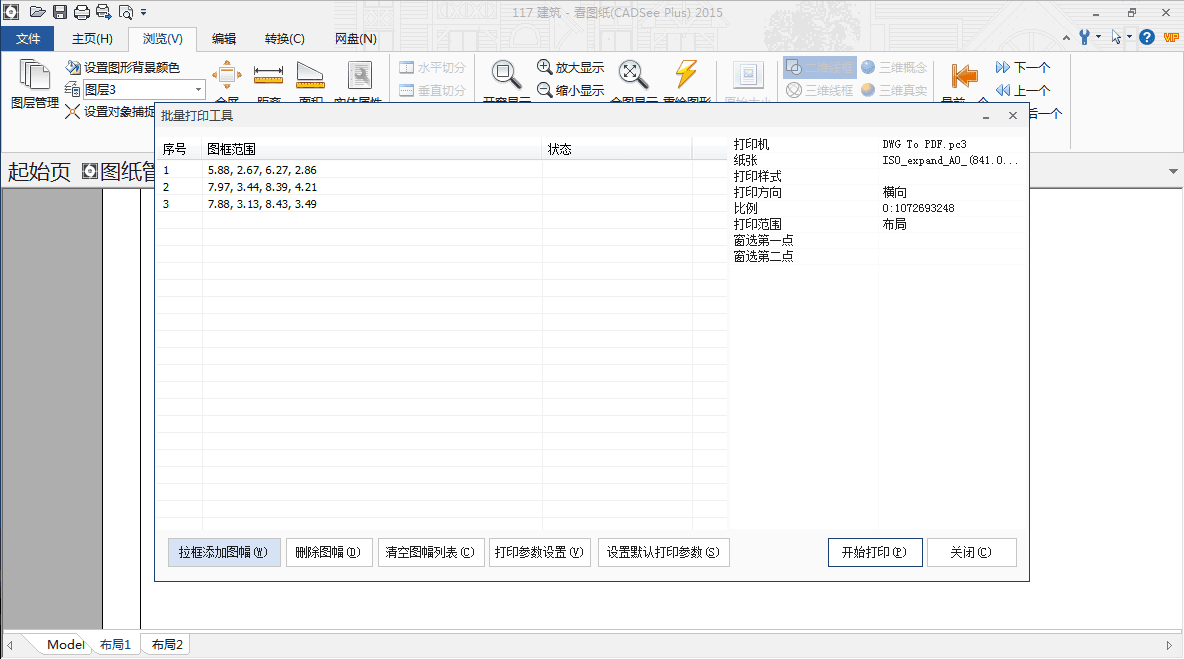Click the save icon in quick access toolbar
This screenshot has width=1184, height=659.
[60, 12]
